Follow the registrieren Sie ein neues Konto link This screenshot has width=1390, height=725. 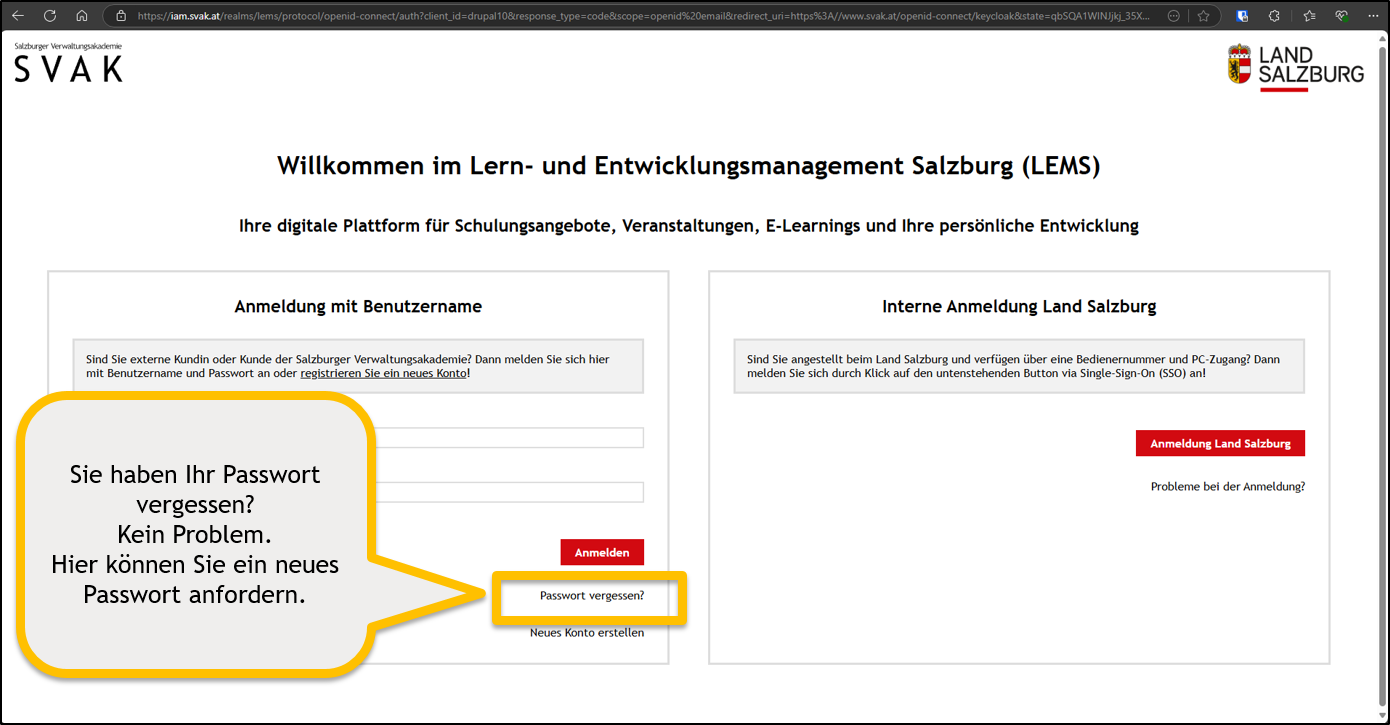(x=385, y=373)
